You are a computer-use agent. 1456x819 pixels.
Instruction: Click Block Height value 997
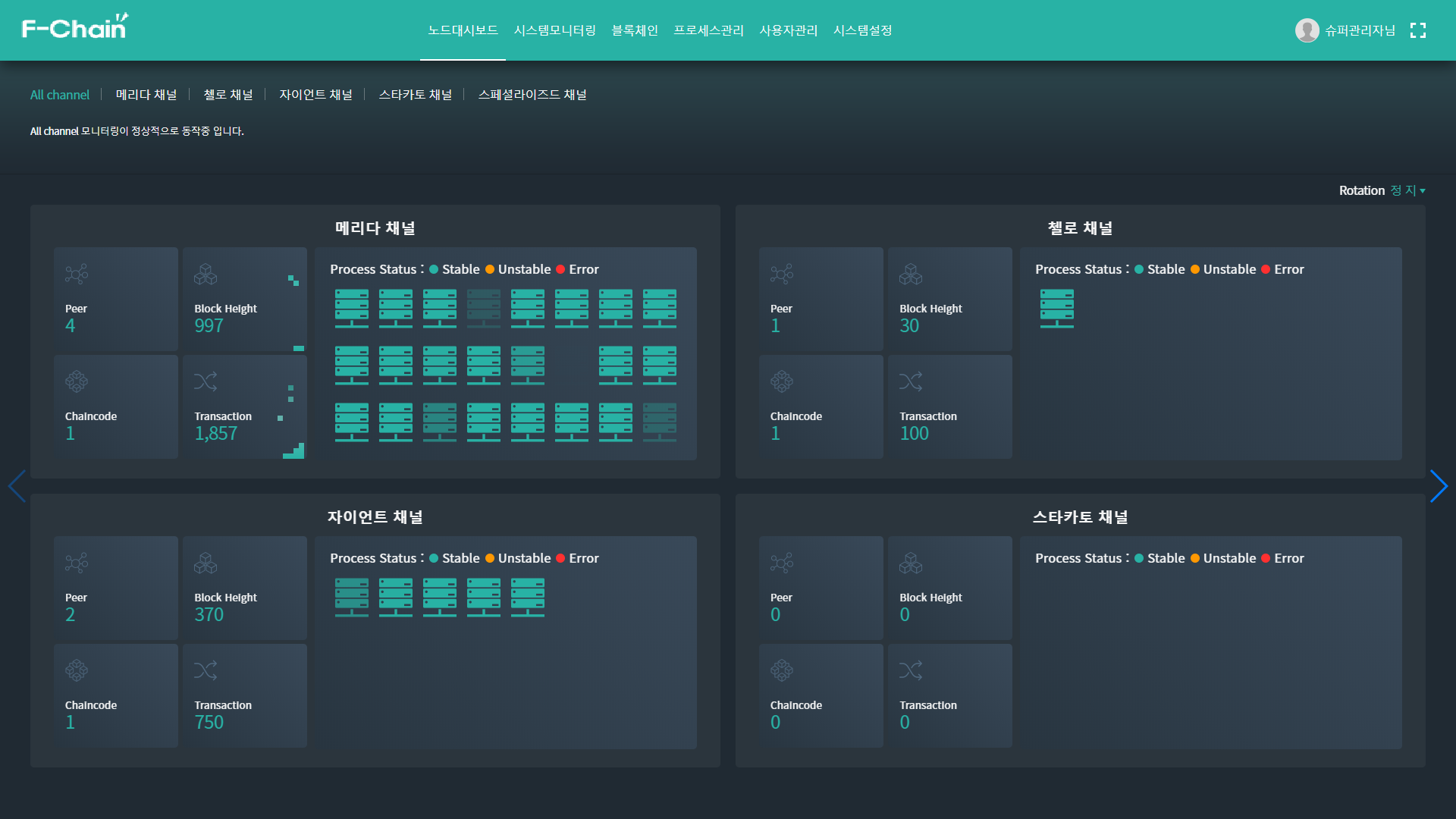pos(209,326)
